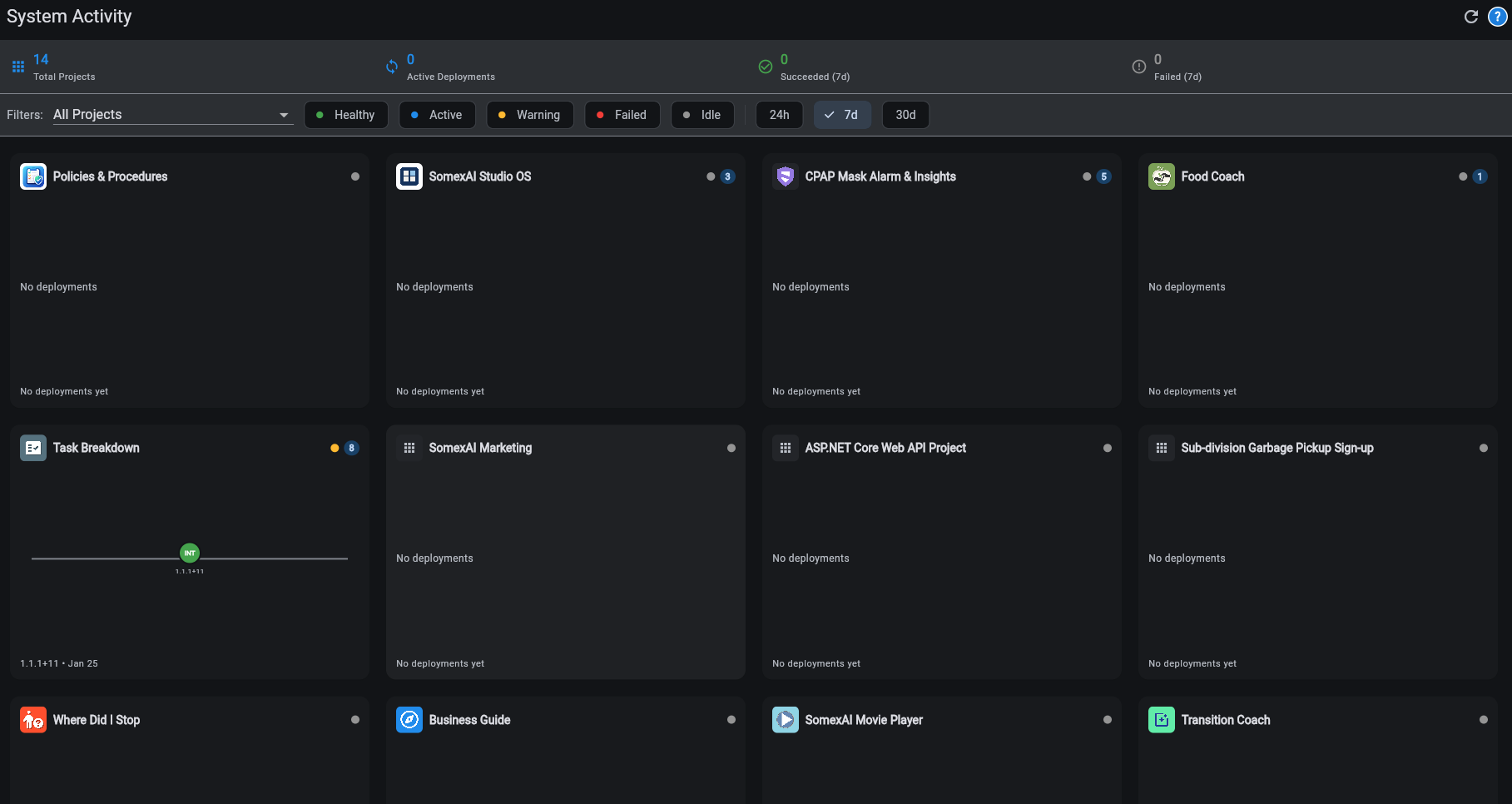Select the 30d time range tab
This screenshot has width=1512, height=804.
click(905, 115)
